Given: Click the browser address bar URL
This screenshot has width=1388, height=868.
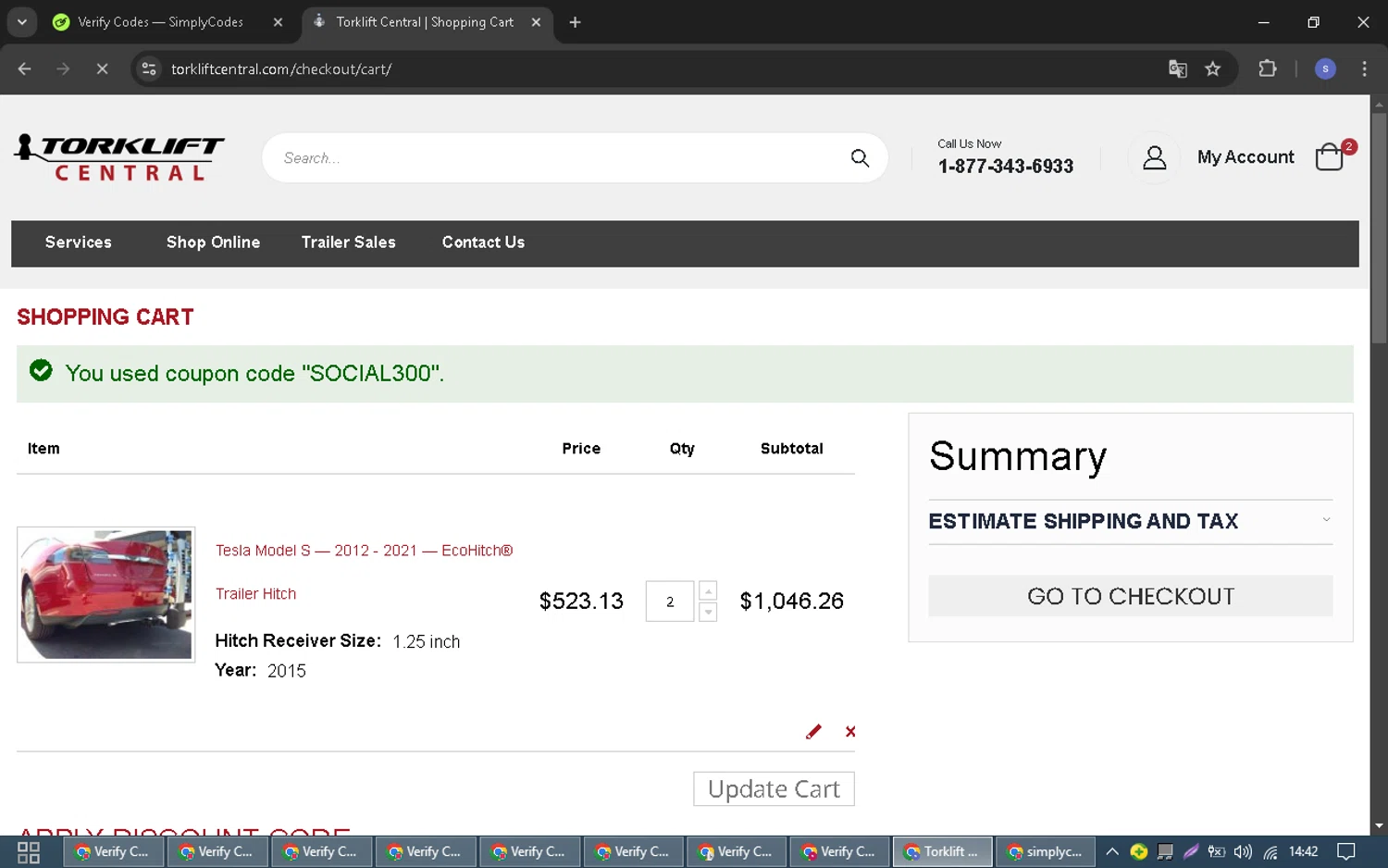Looking at the screenshot, I should (x=281, y=68).
